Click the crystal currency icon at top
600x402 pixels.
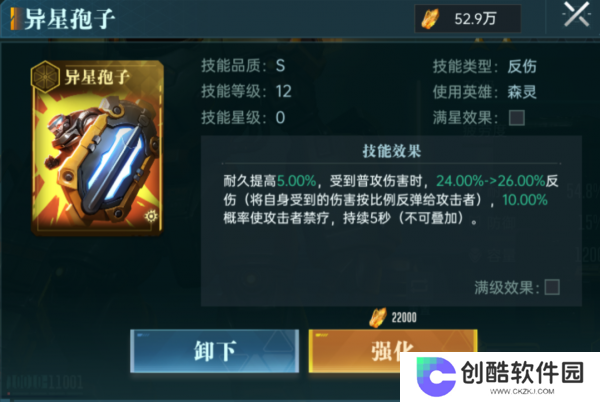[x=430, y=19]
